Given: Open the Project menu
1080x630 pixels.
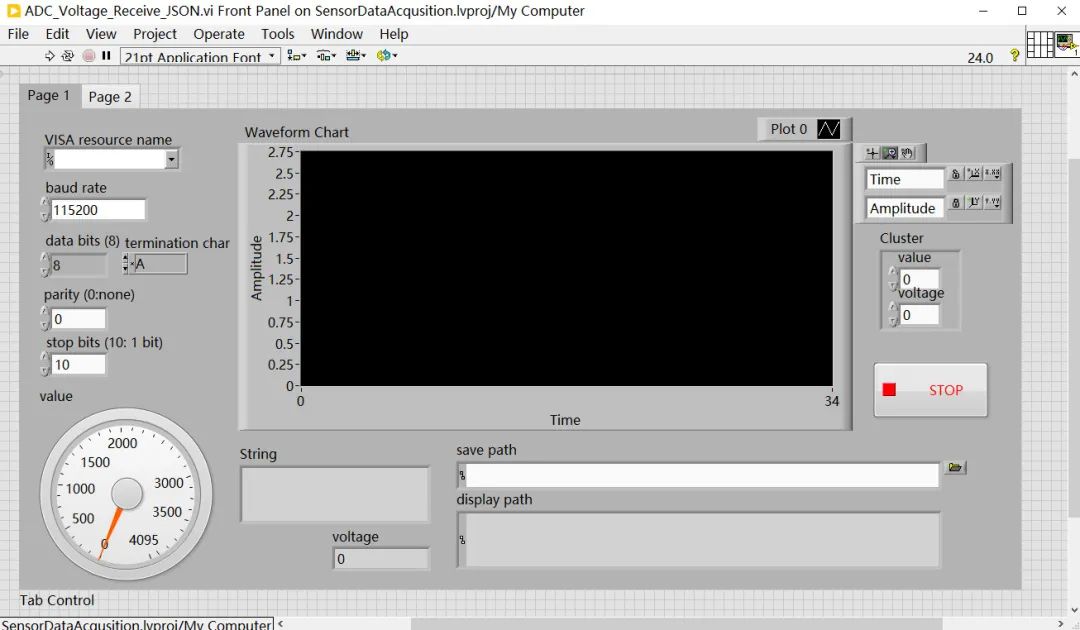Looking at the screenshot, I should click(155, 34).
